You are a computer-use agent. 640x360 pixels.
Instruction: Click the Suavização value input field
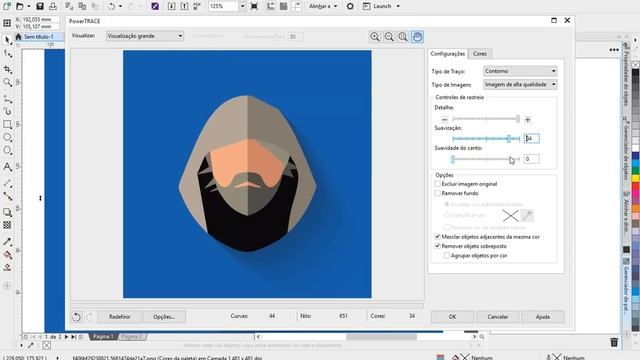click(x=532, y=139)
